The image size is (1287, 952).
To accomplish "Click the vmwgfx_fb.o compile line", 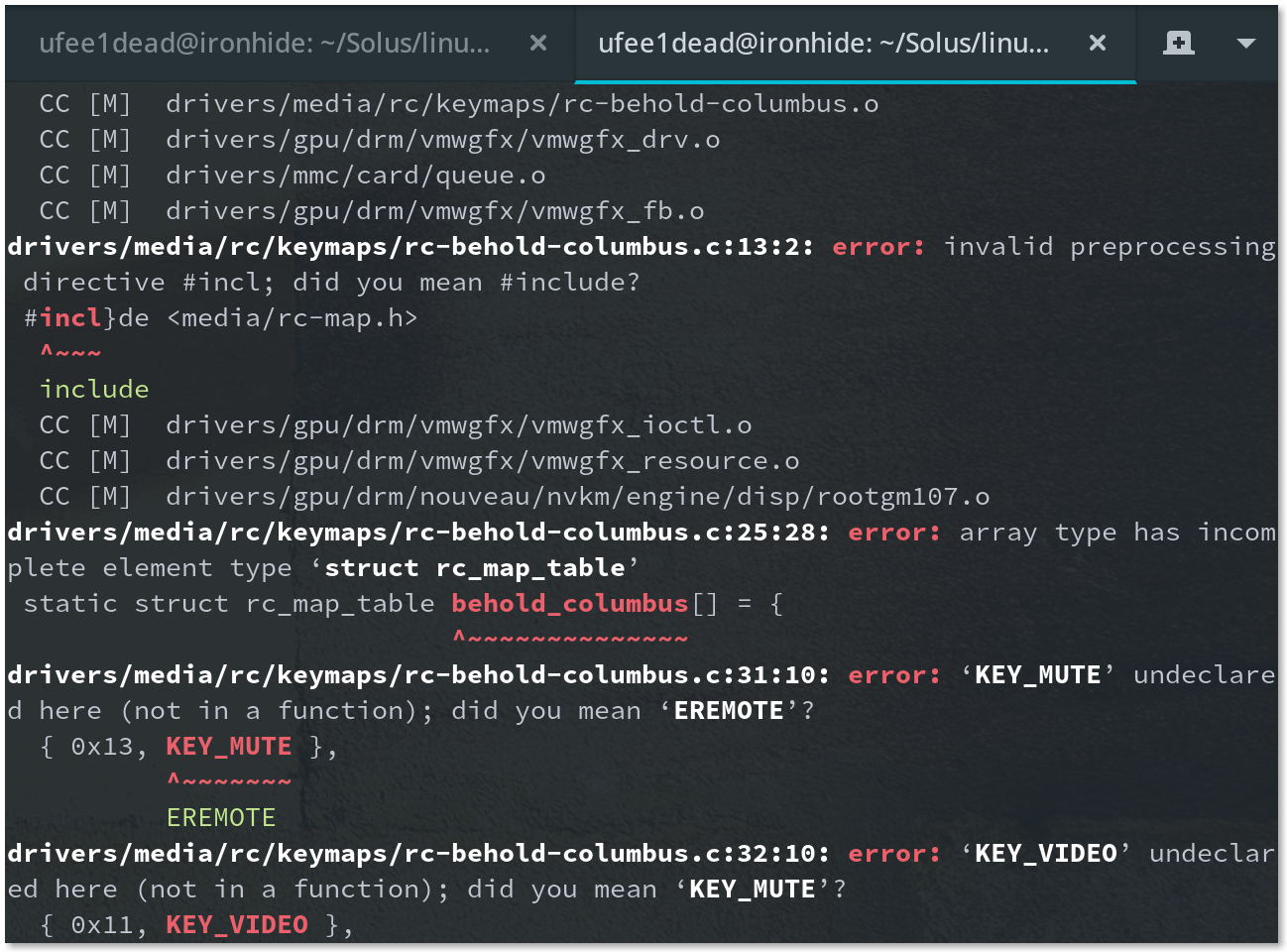I will click(x=372, y=211).
